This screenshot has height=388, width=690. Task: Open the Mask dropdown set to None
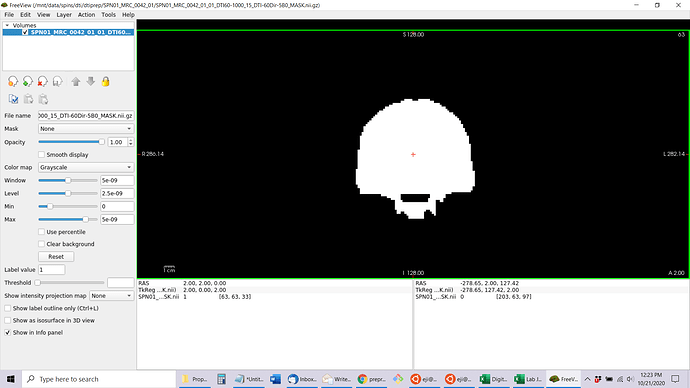click(x=86, y=129)
